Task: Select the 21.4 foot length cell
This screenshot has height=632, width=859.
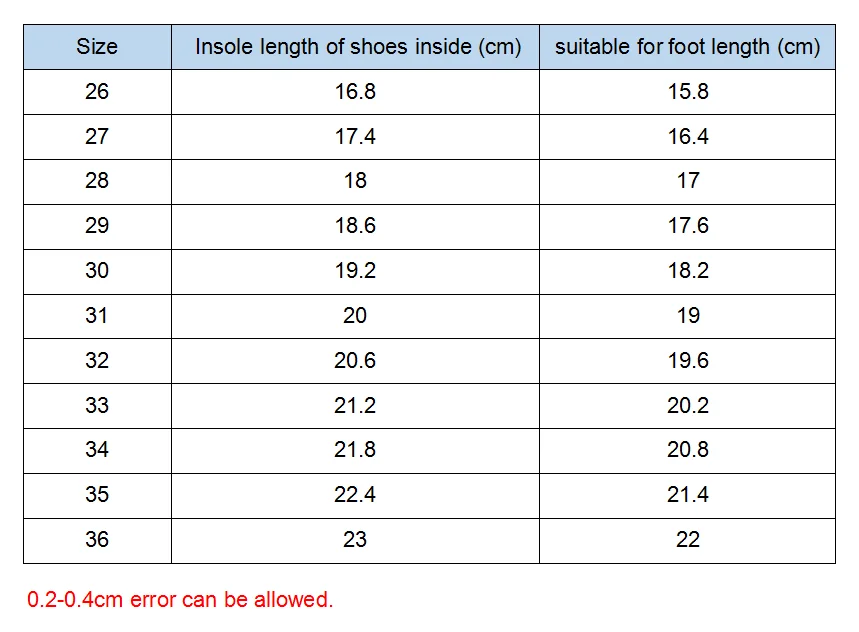Action: (x=688, y=494)
